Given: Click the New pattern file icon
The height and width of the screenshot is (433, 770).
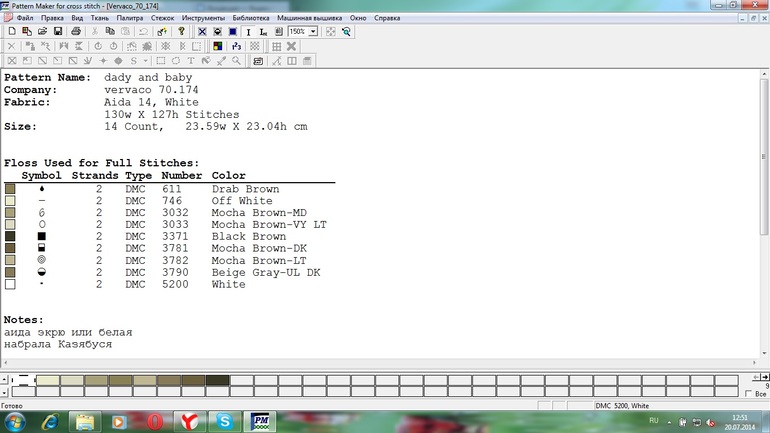Looking at the screenshot, I should tap(12, 31).
